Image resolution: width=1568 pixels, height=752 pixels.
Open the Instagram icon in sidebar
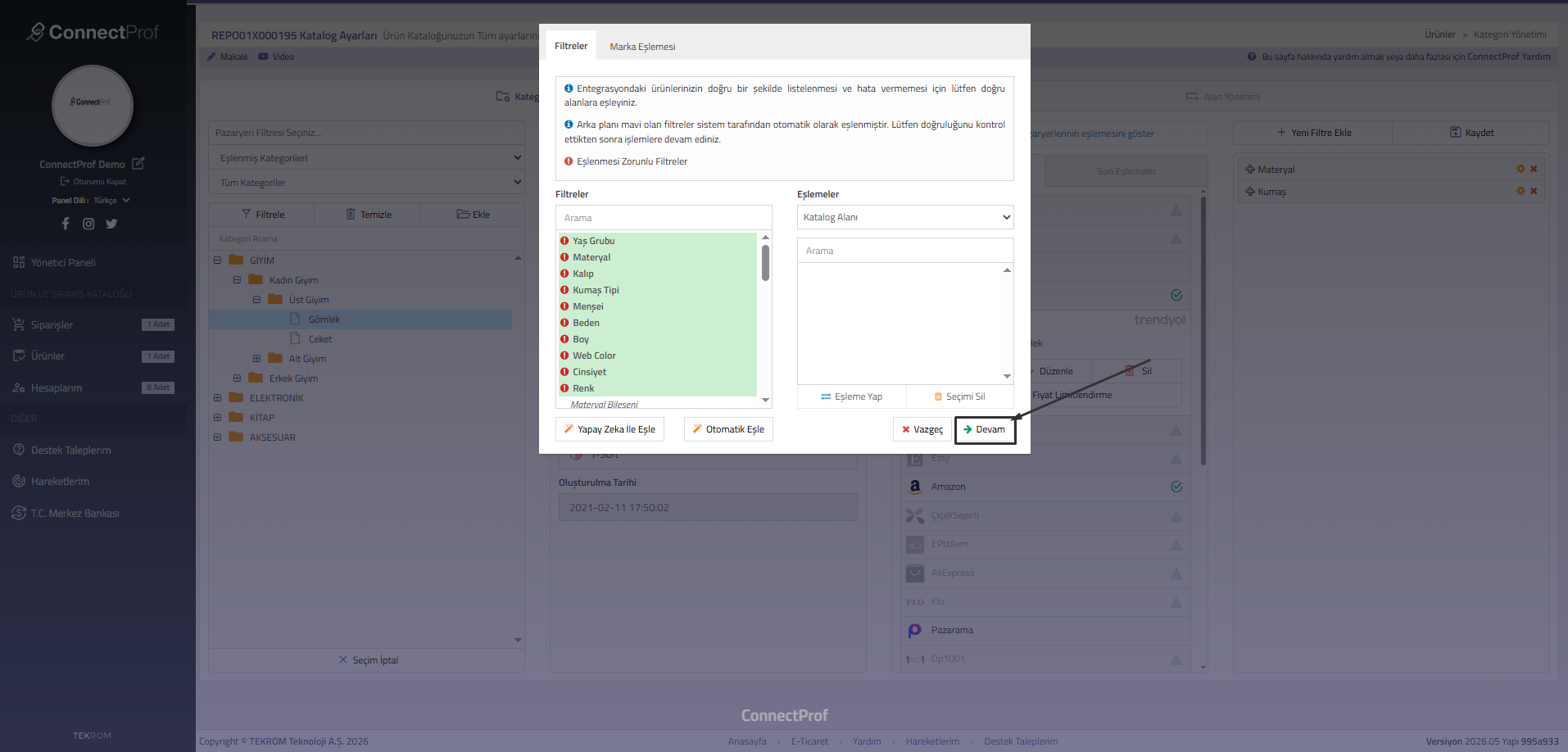(88, 224)
